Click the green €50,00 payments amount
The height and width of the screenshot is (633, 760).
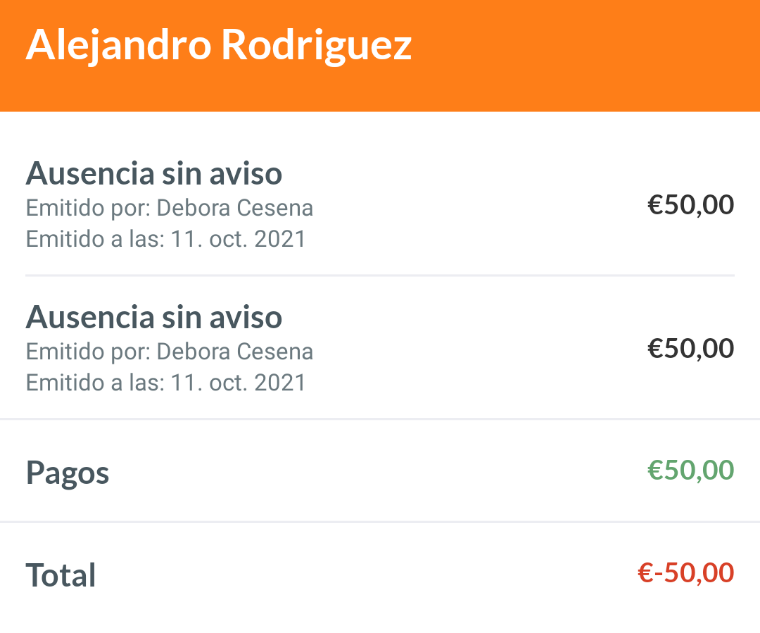690,470
